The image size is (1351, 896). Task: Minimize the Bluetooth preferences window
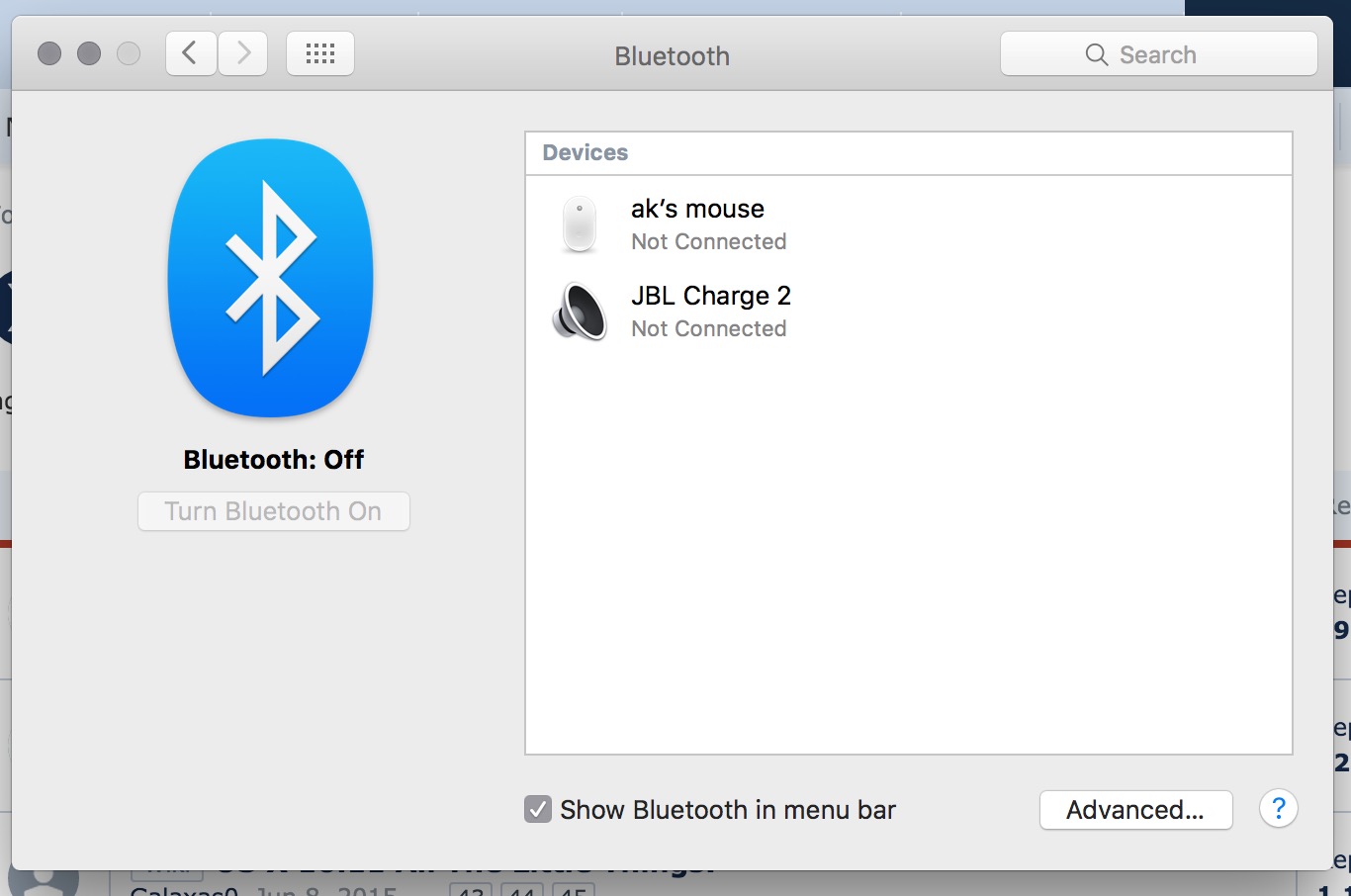tap(89, 53)
